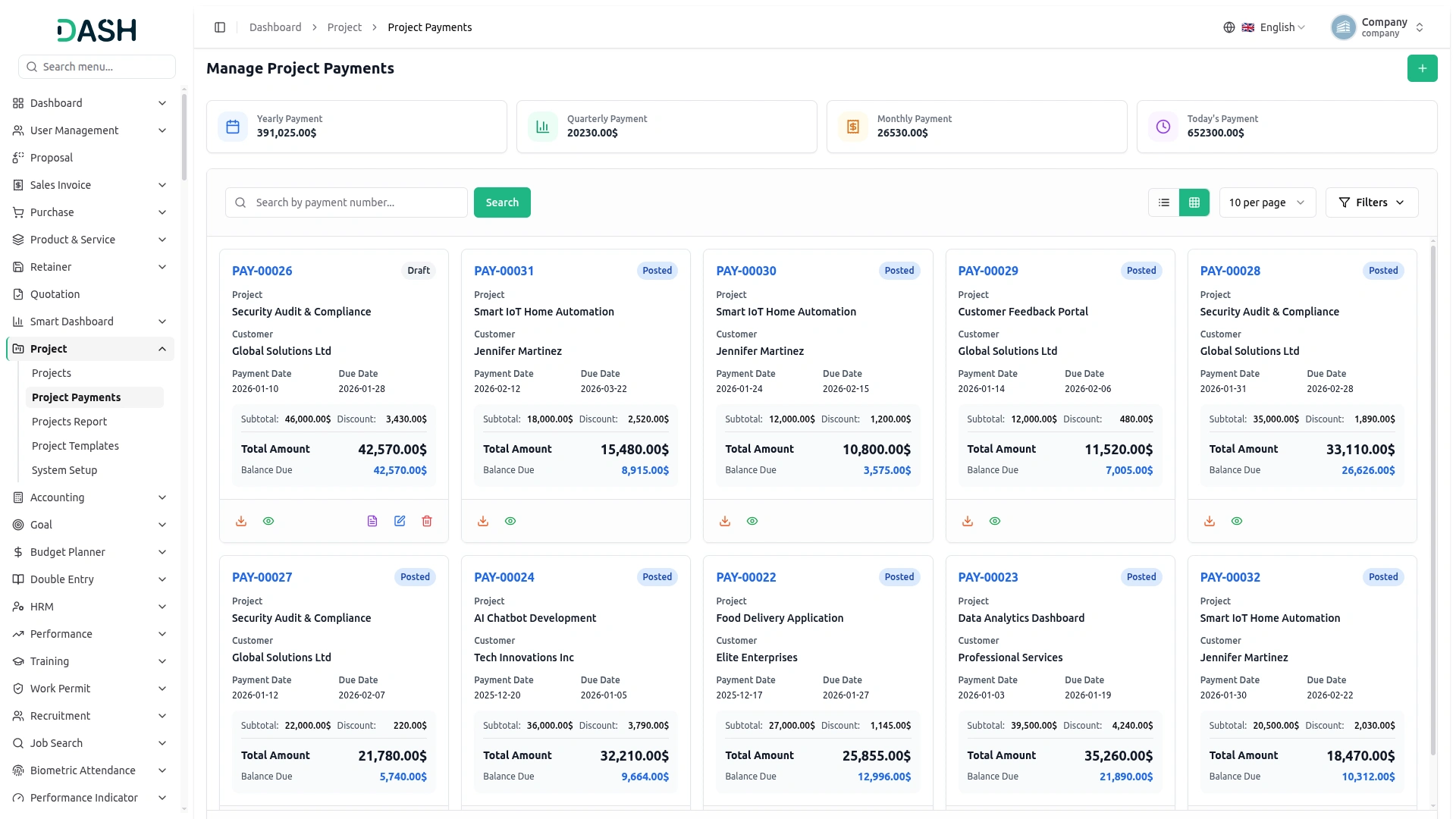Open document icon on PAY-00026 card

pos(372,521)
